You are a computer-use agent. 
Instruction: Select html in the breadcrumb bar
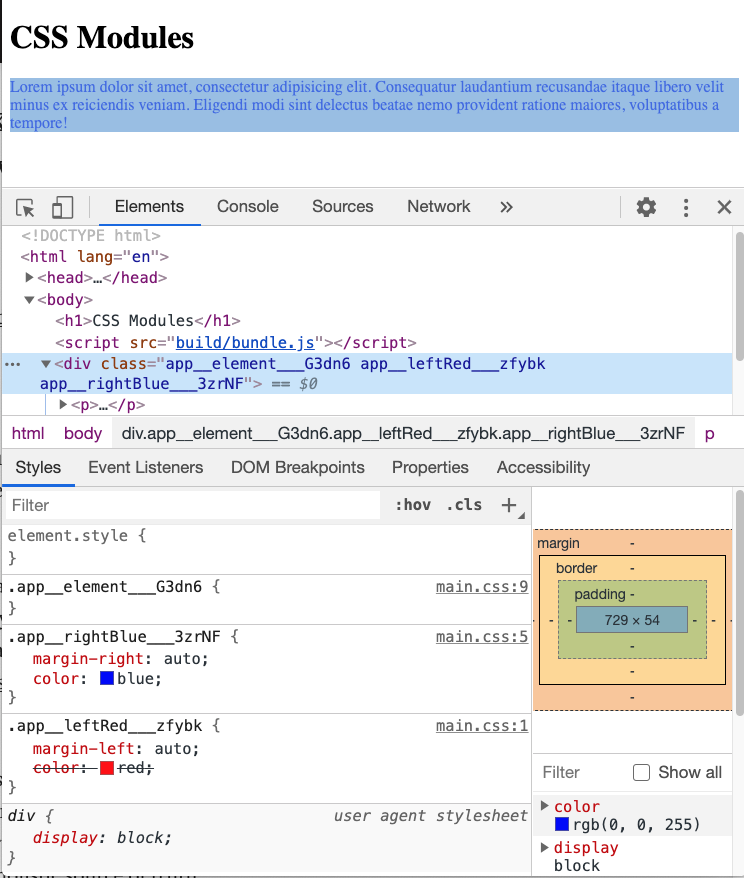[x=28, y=433]
